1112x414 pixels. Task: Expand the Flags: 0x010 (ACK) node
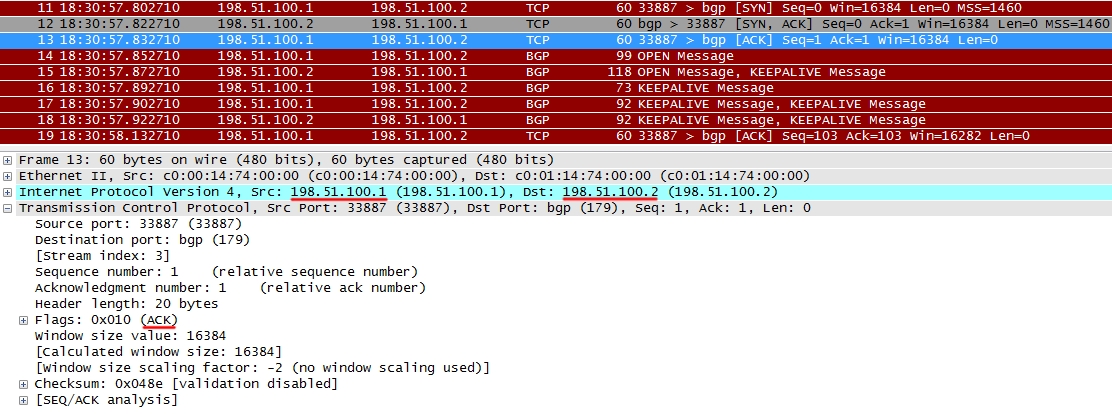(24, 320)
